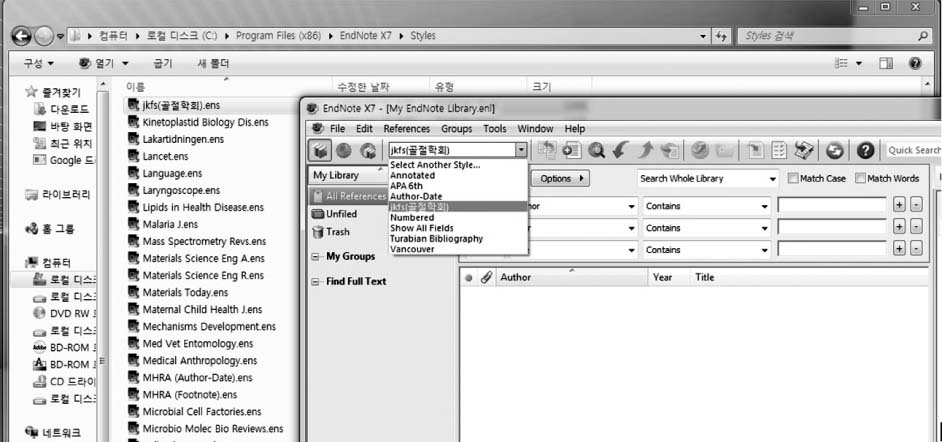The image size is (942, 442).
Task: Click the 굽기 button in Explorer toolbar
Action: 162,63
